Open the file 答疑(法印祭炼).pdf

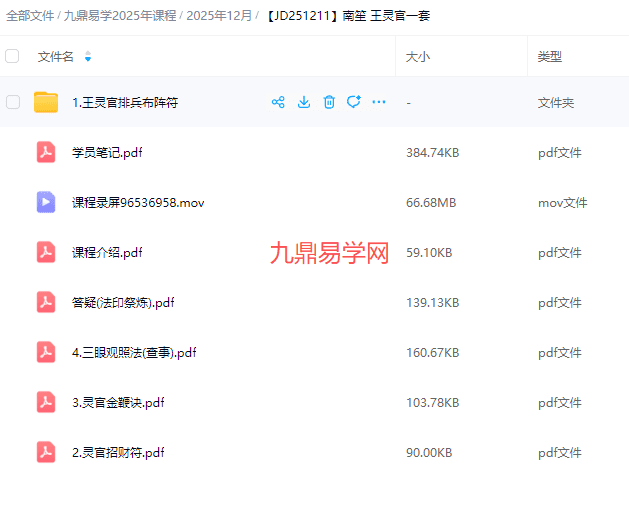point(123,302)
